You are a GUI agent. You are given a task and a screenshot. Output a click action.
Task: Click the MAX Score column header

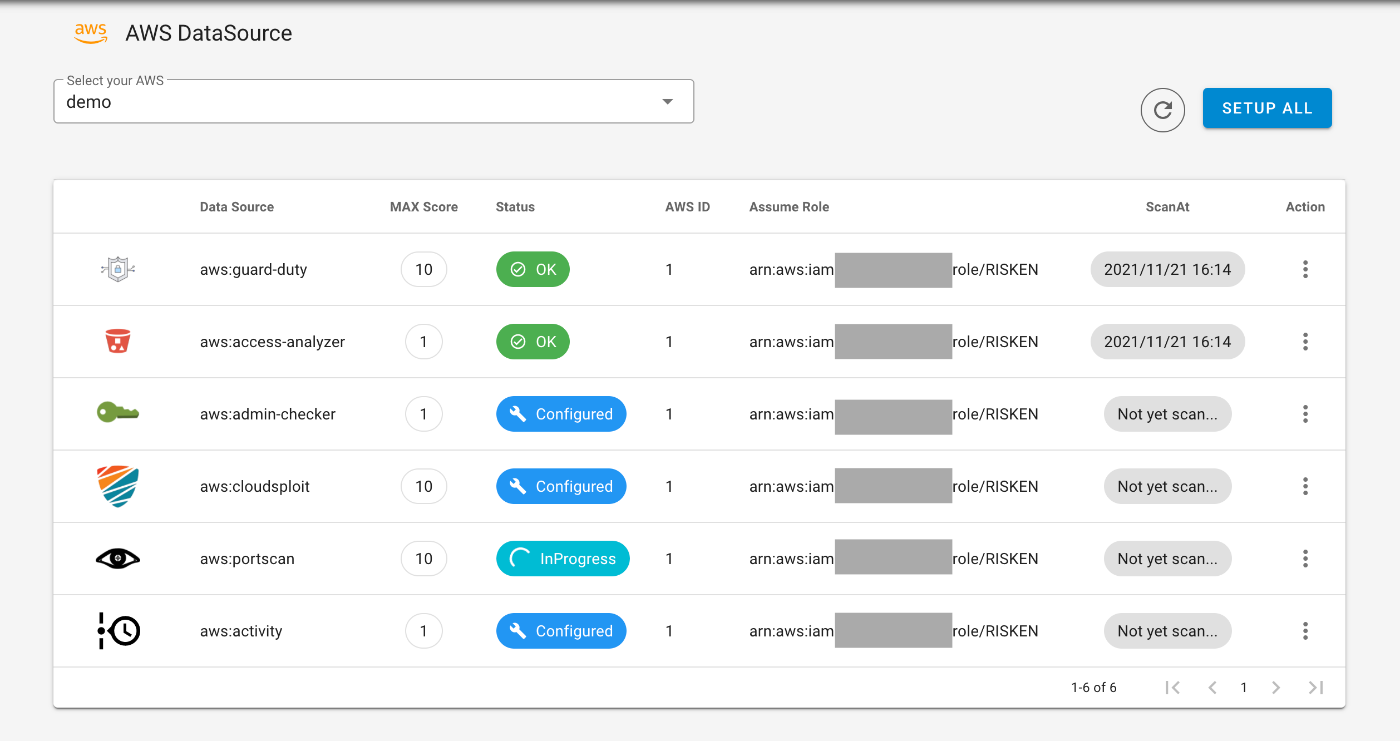(424, 207)
